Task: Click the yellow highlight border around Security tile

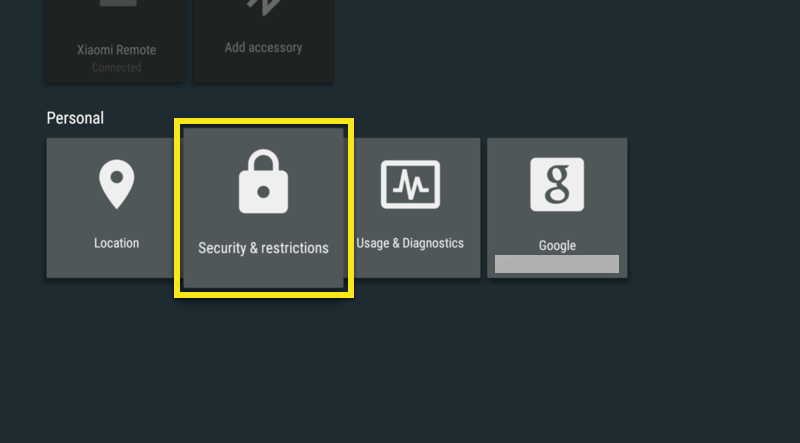Action: [264, 121]
